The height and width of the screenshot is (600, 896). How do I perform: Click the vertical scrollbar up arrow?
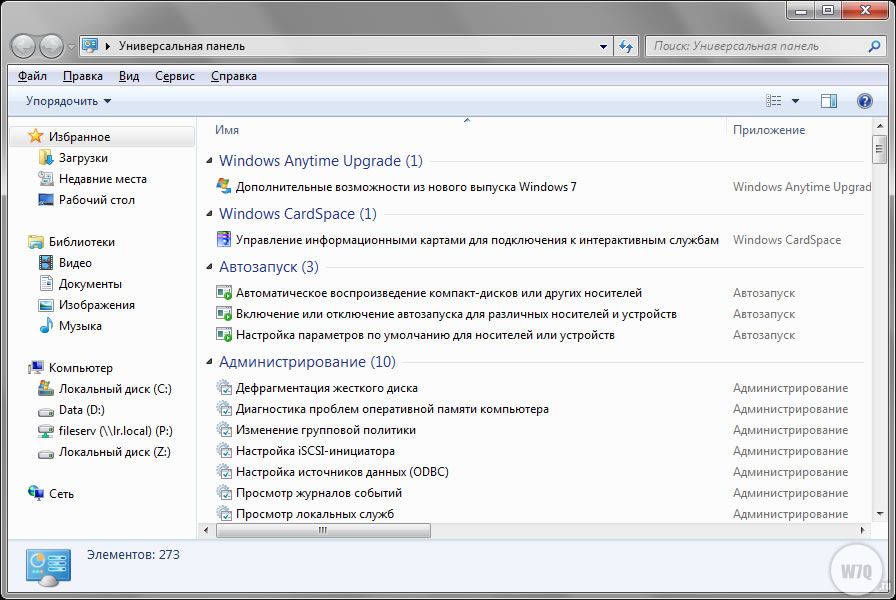(x=879, y=125)
